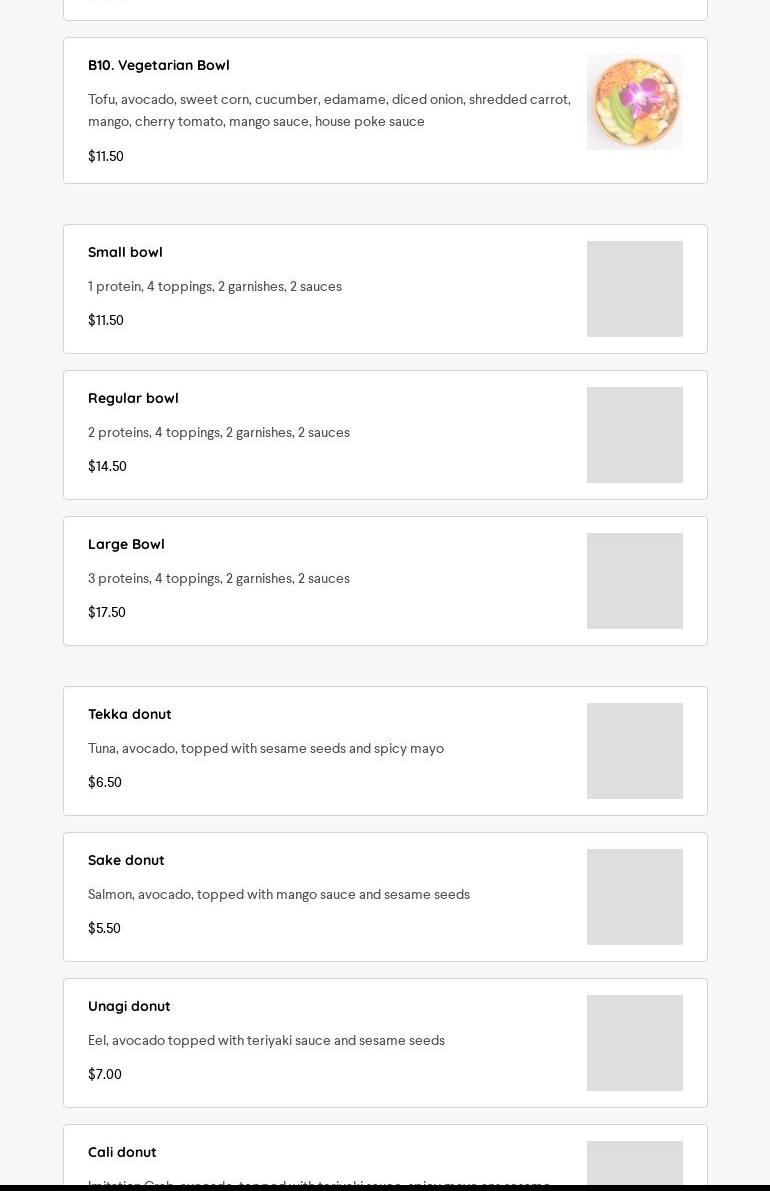The height and width of the screenshot is (1191, 770).
Task: Click the Sake donut salmon avocado description
Action: 279,894
